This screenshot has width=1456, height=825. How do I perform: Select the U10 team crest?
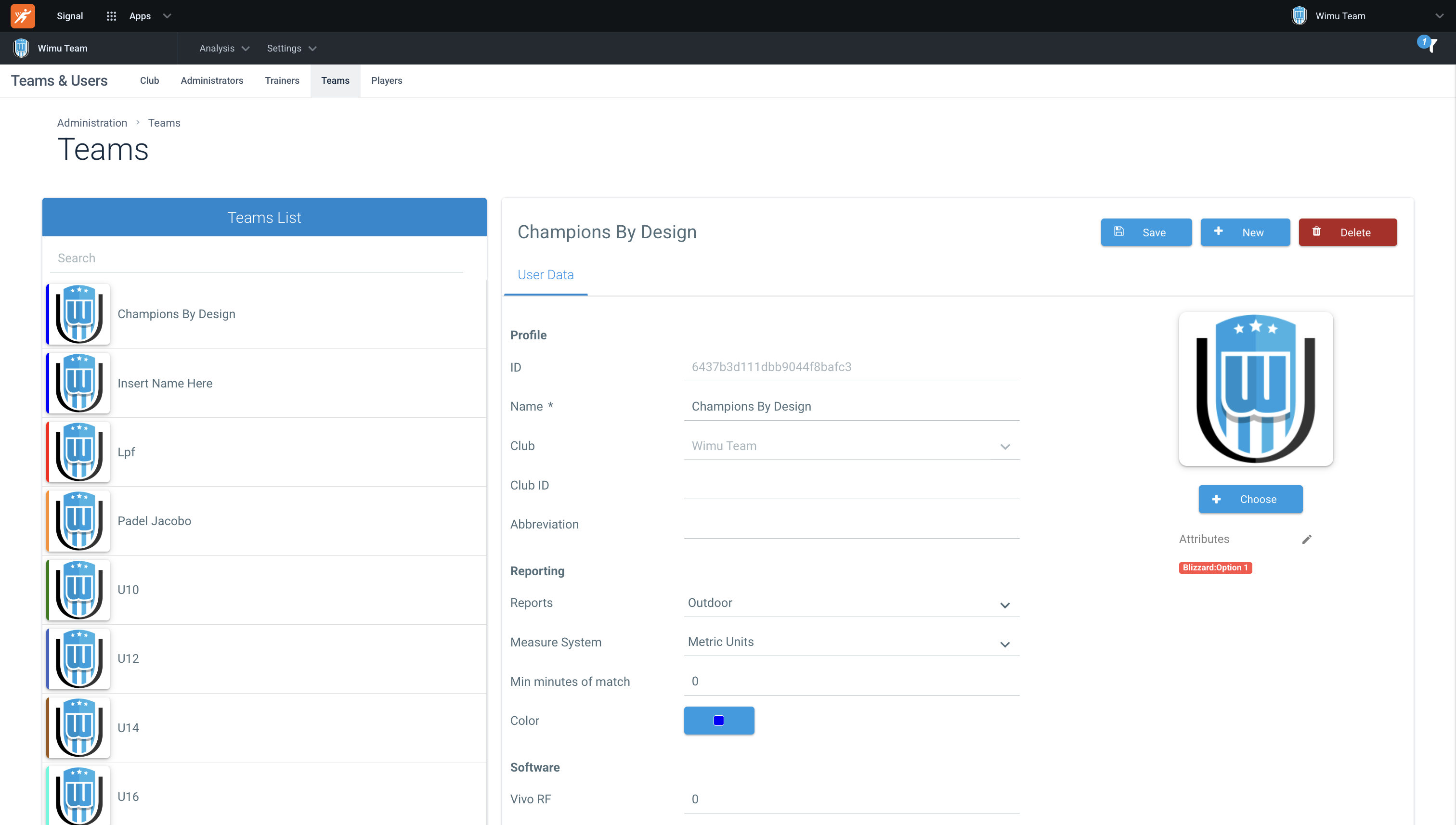pos(79,590)
